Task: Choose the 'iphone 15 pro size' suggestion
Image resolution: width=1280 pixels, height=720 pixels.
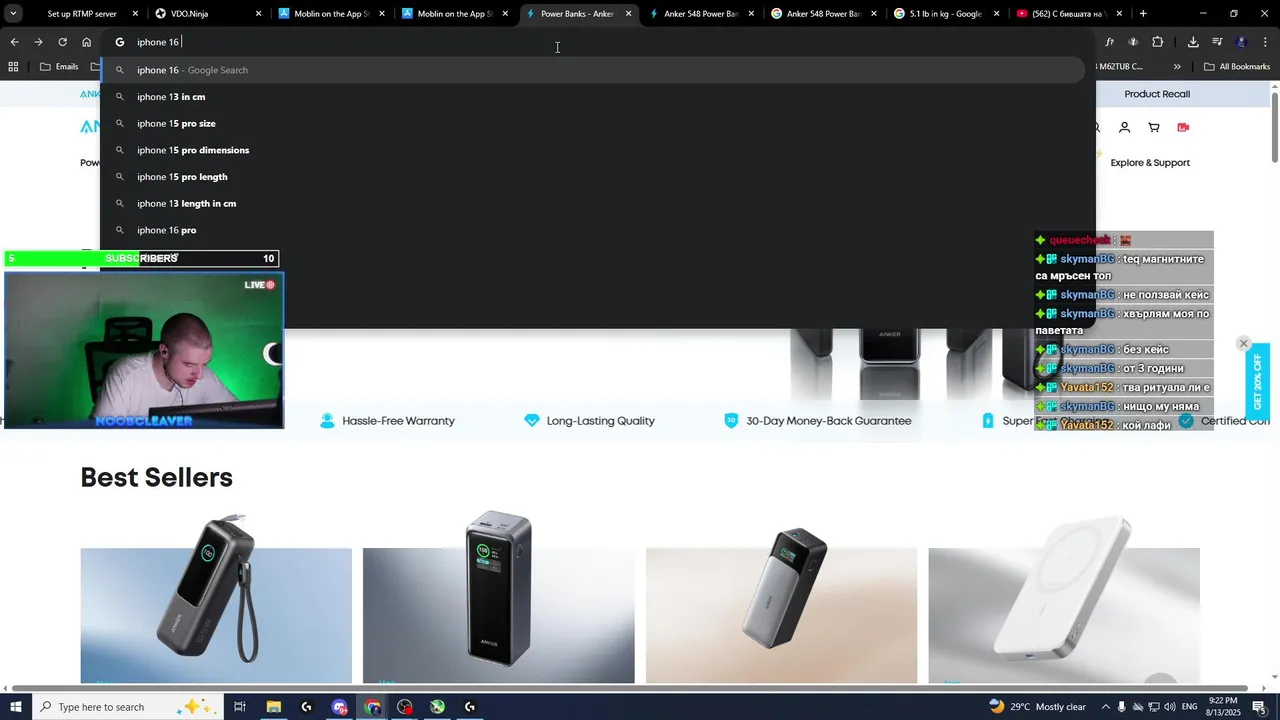Action: (593, 123)
